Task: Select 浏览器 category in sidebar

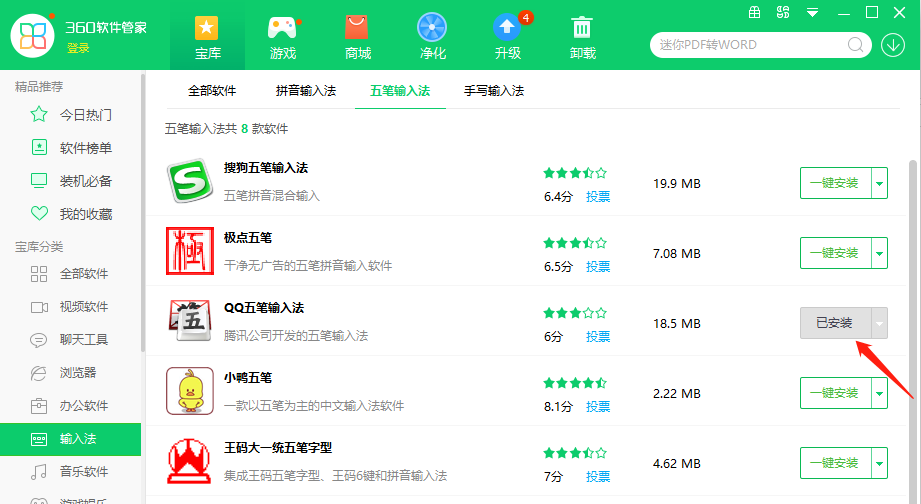Action: [63, 372]
